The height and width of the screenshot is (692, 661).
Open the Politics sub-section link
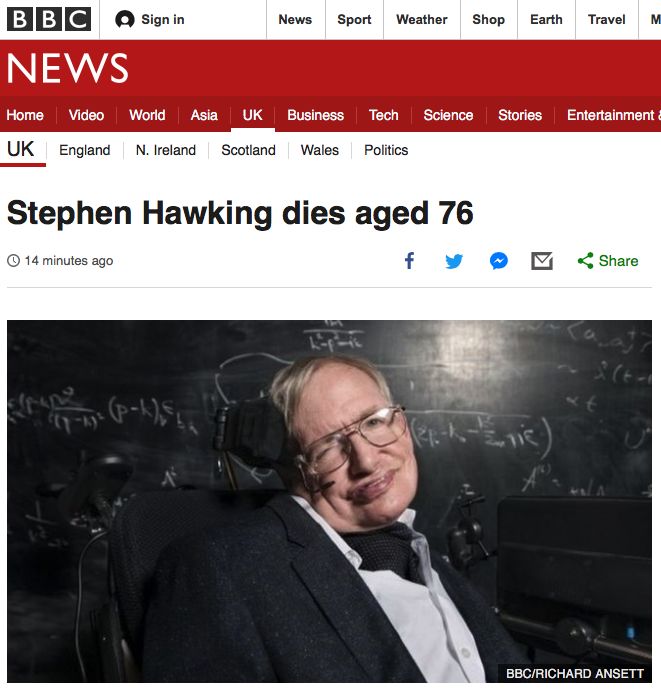386,150
